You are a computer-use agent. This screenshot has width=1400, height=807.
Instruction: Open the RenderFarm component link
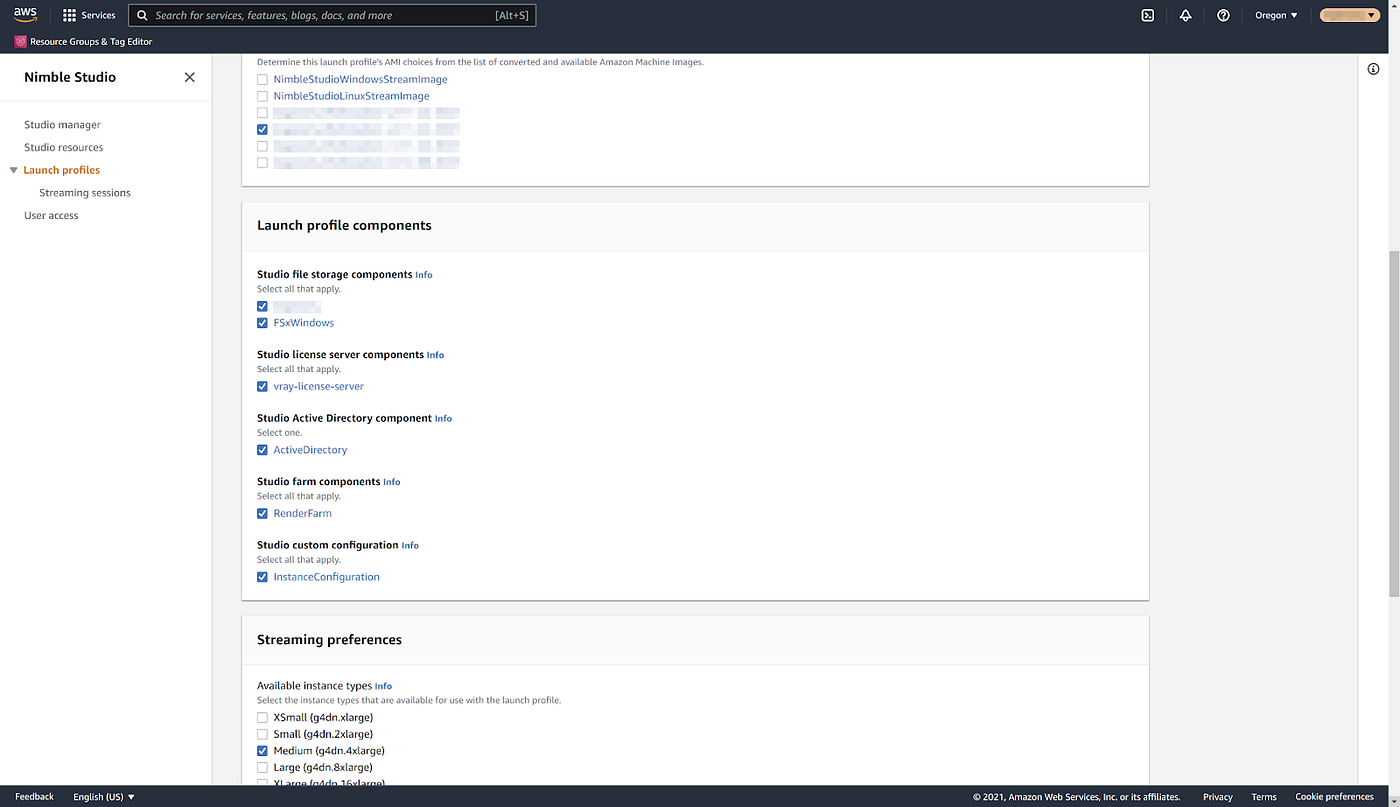click(302, 513)
